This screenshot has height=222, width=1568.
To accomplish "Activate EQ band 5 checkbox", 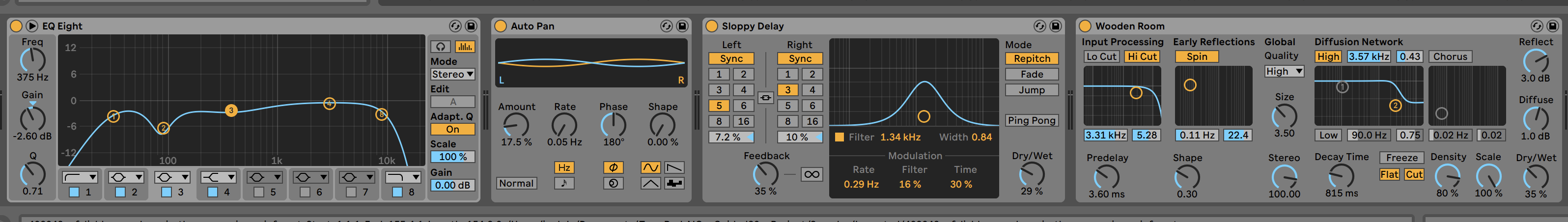I will [x=259, y=192].
